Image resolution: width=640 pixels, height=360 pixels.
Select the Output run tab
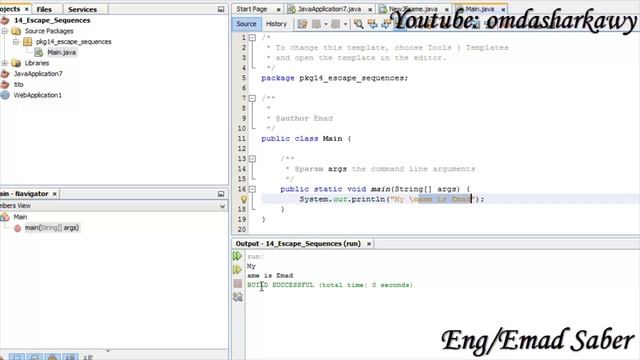tap(298, 244)
